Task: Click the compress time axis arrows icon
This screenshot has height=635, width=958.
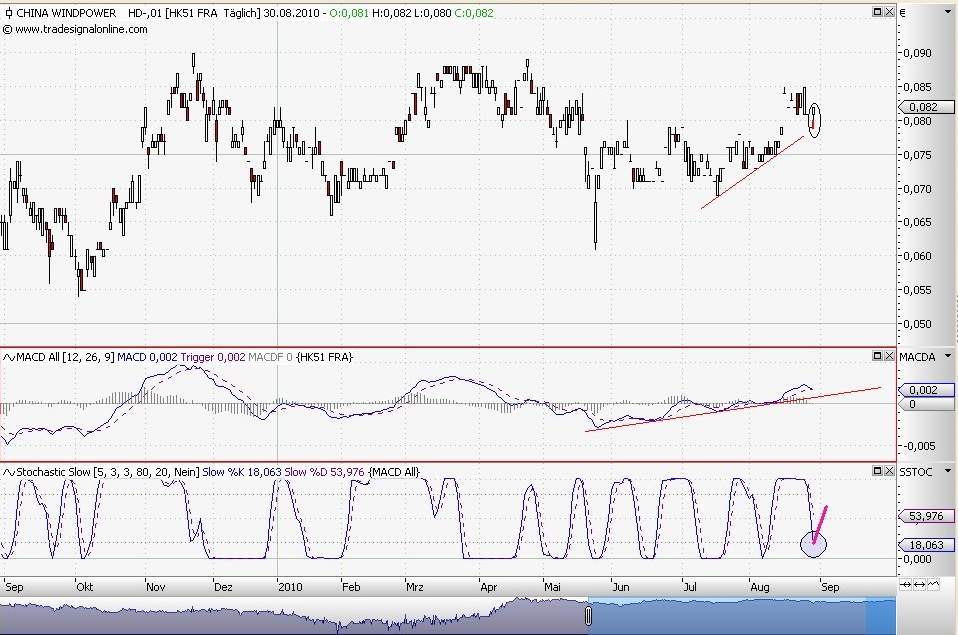Action: (x=905, y=585)
